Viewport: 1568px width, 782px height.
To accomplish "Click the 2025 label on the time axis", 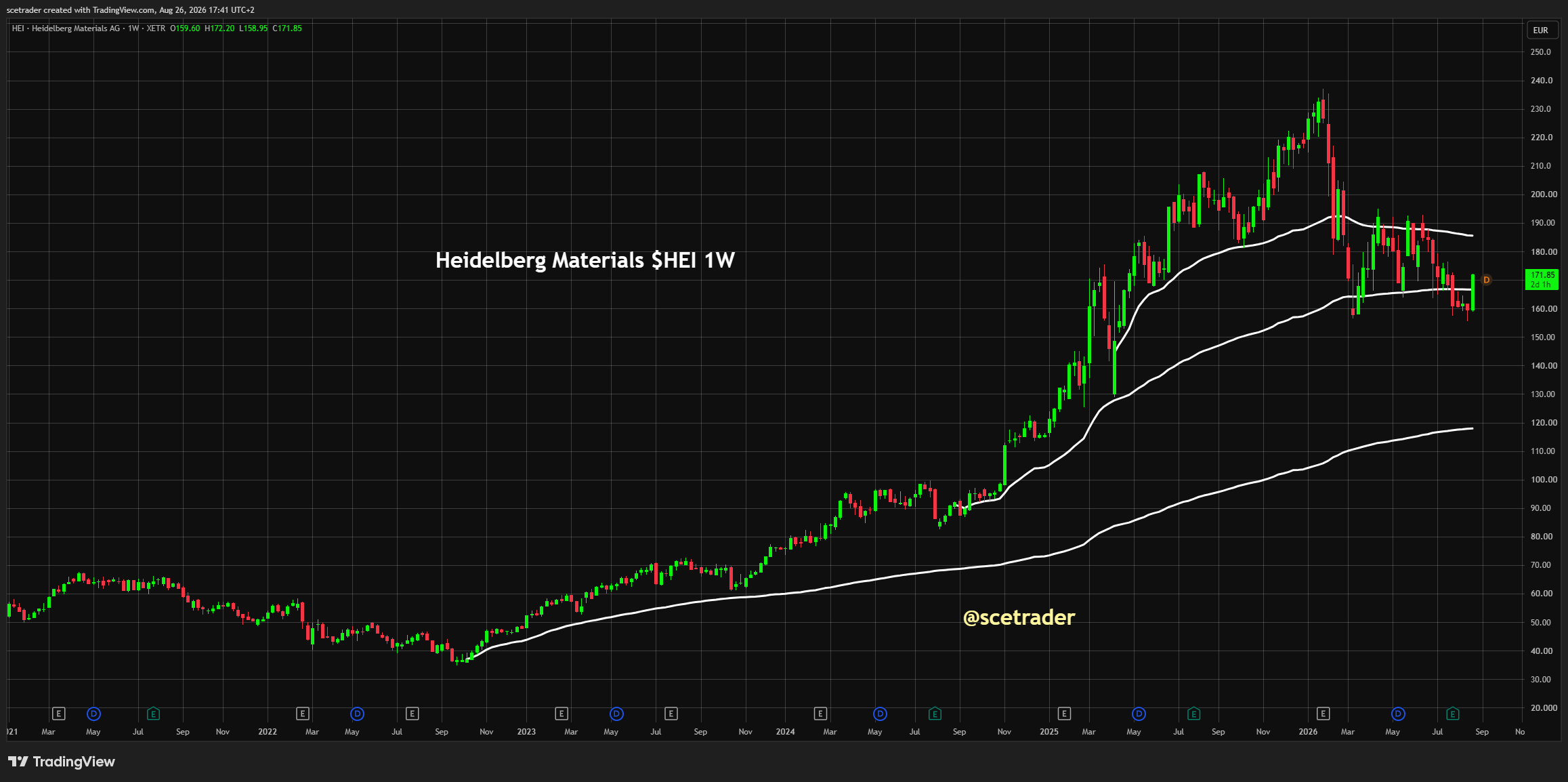I will tap(1049, 732).
